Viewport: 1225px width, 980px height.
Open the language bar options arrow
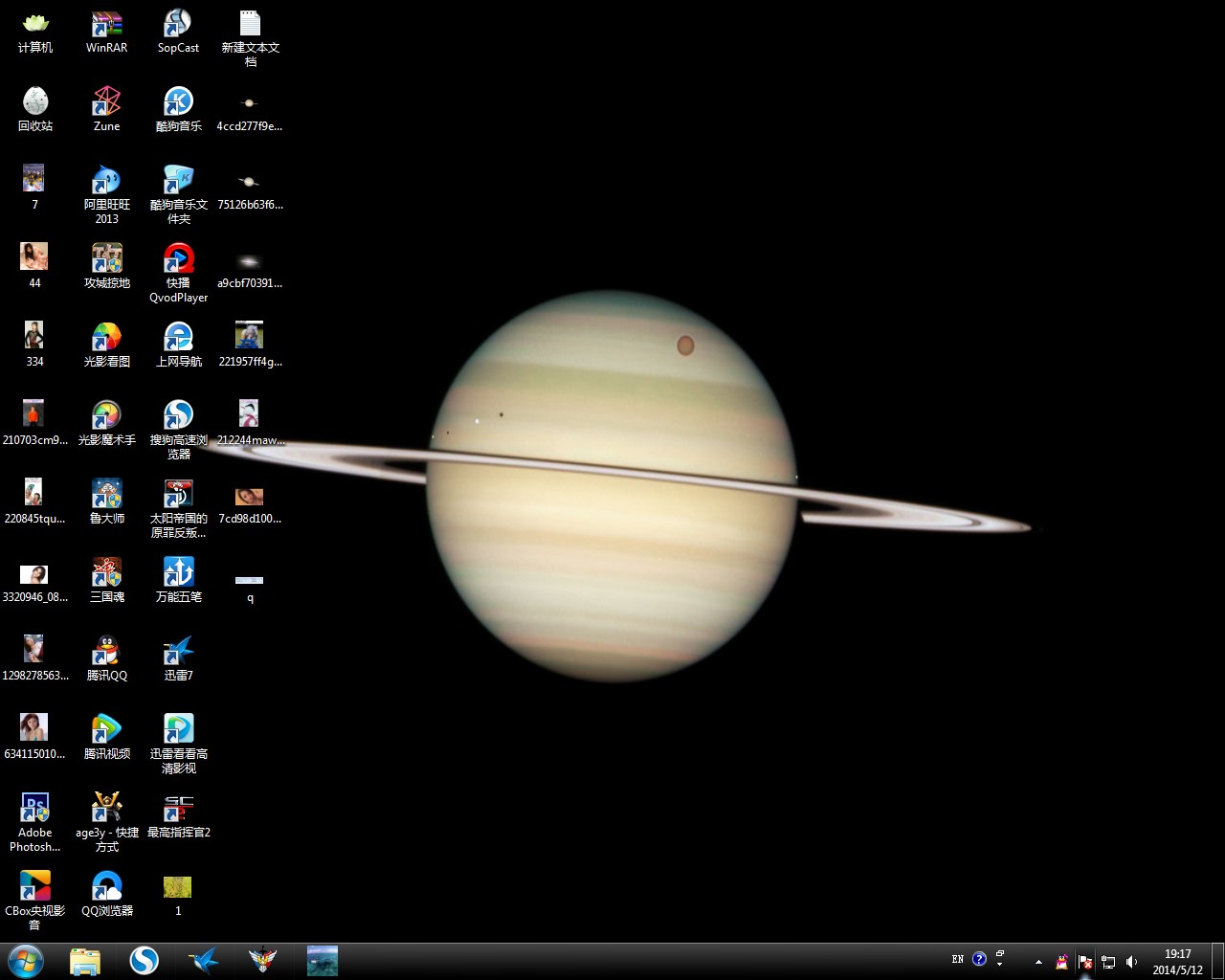[999, 964]
